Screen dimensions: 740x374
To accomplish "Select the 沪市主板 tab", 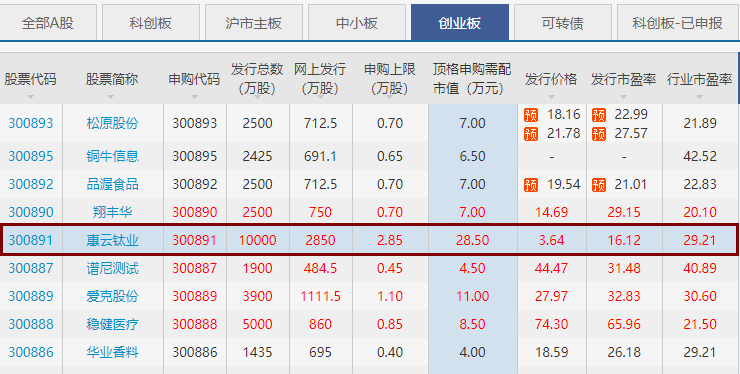I will click(x=253, y=22).
